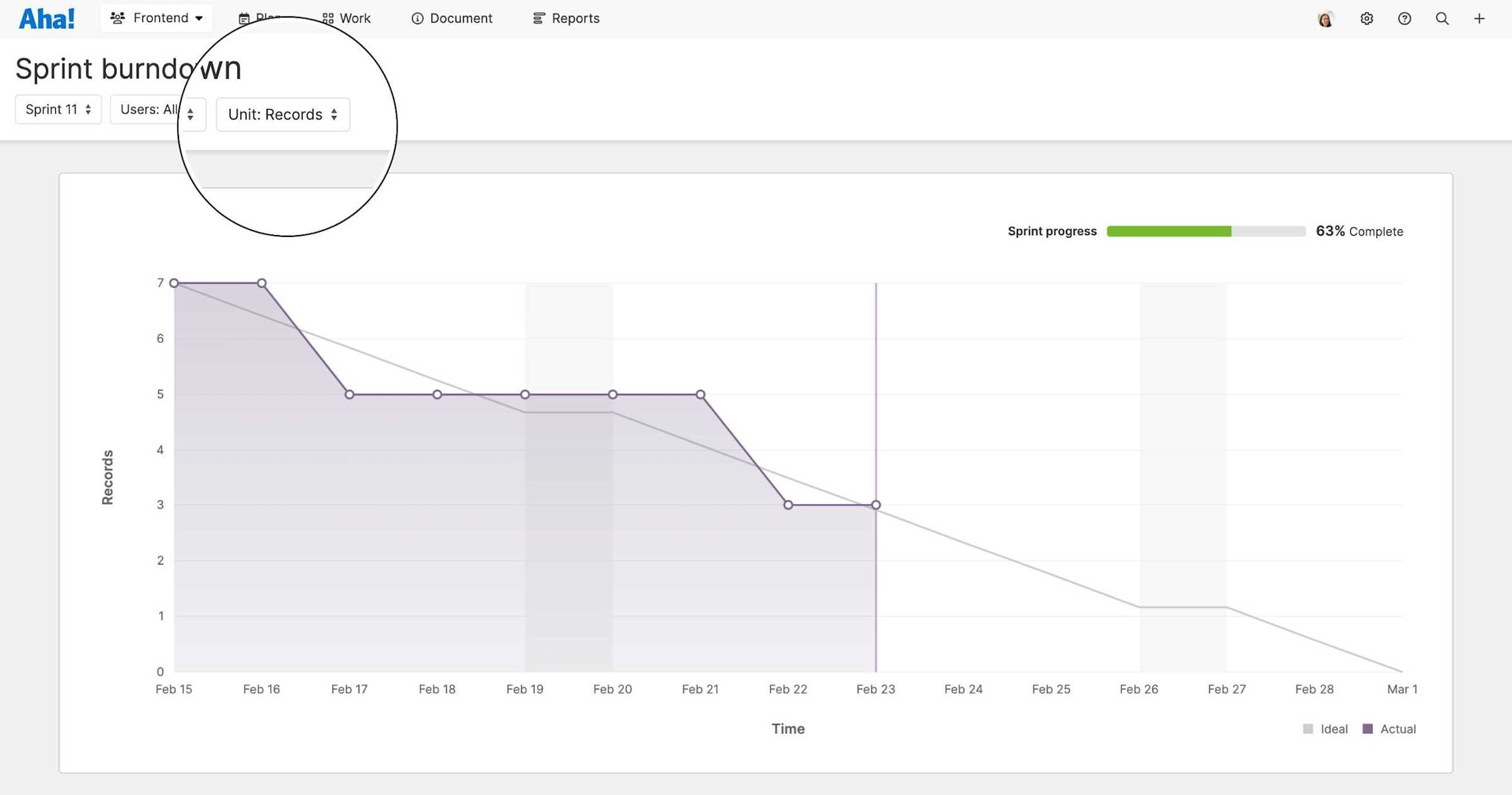Viewport: 1512px width, 795px height.
Task: Open the Sprint 11 dropdown
Action: point(58,109)
